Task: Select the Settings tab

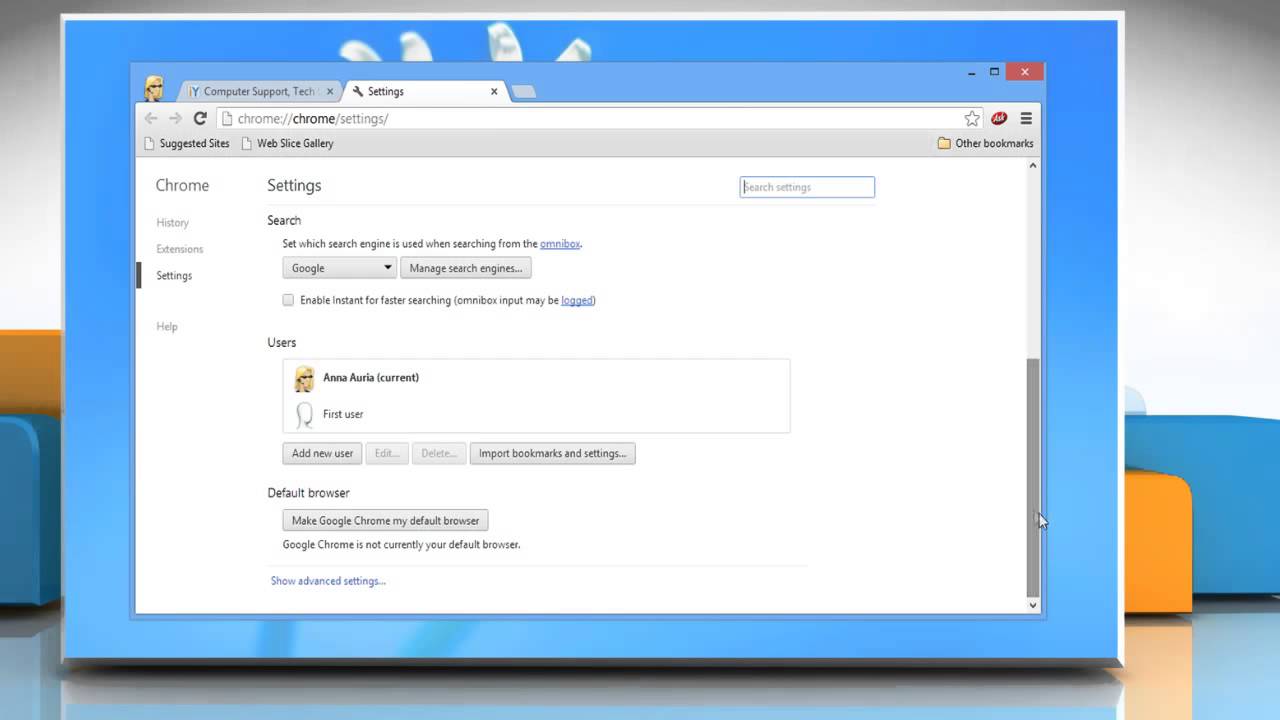Action: [x=426, y=91]
